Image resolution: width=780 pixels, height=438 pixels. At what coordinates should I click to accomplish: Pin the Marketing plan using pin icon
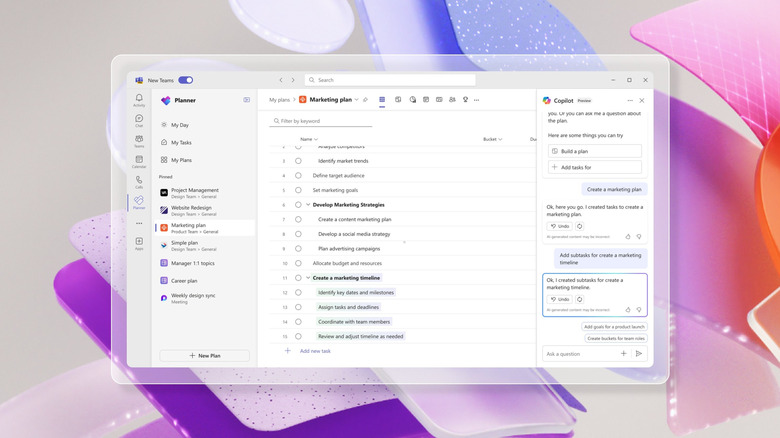click(365, 100)
